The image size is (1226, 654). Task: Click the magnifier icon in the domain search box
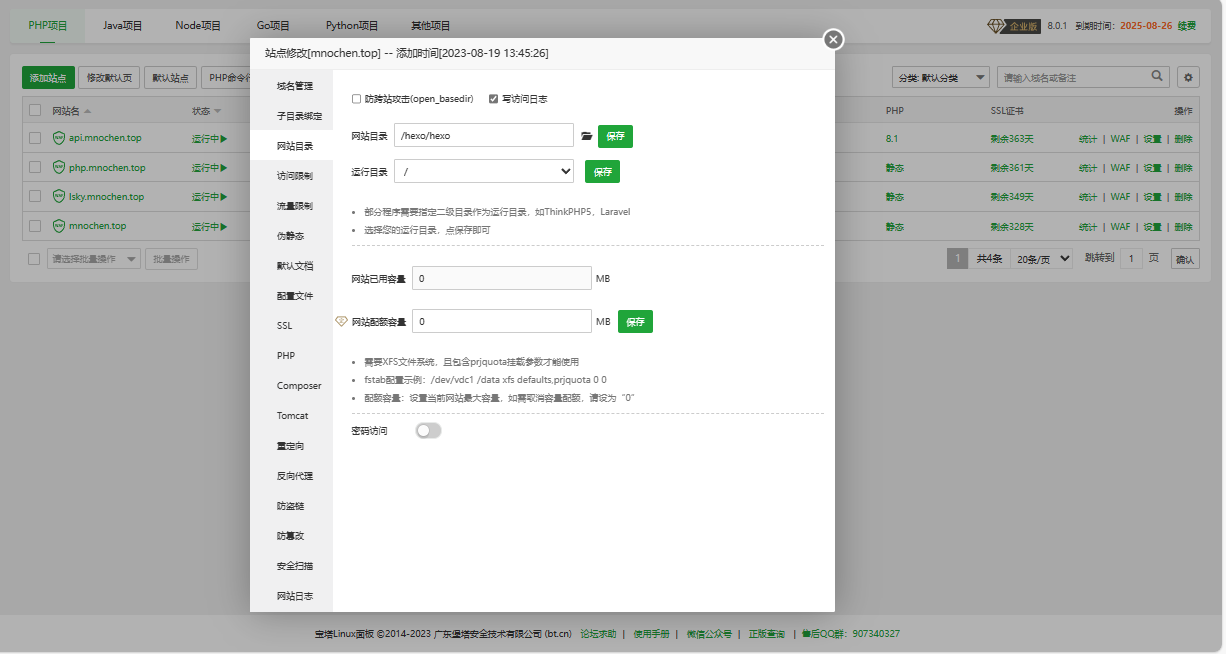click(1157, 76)
